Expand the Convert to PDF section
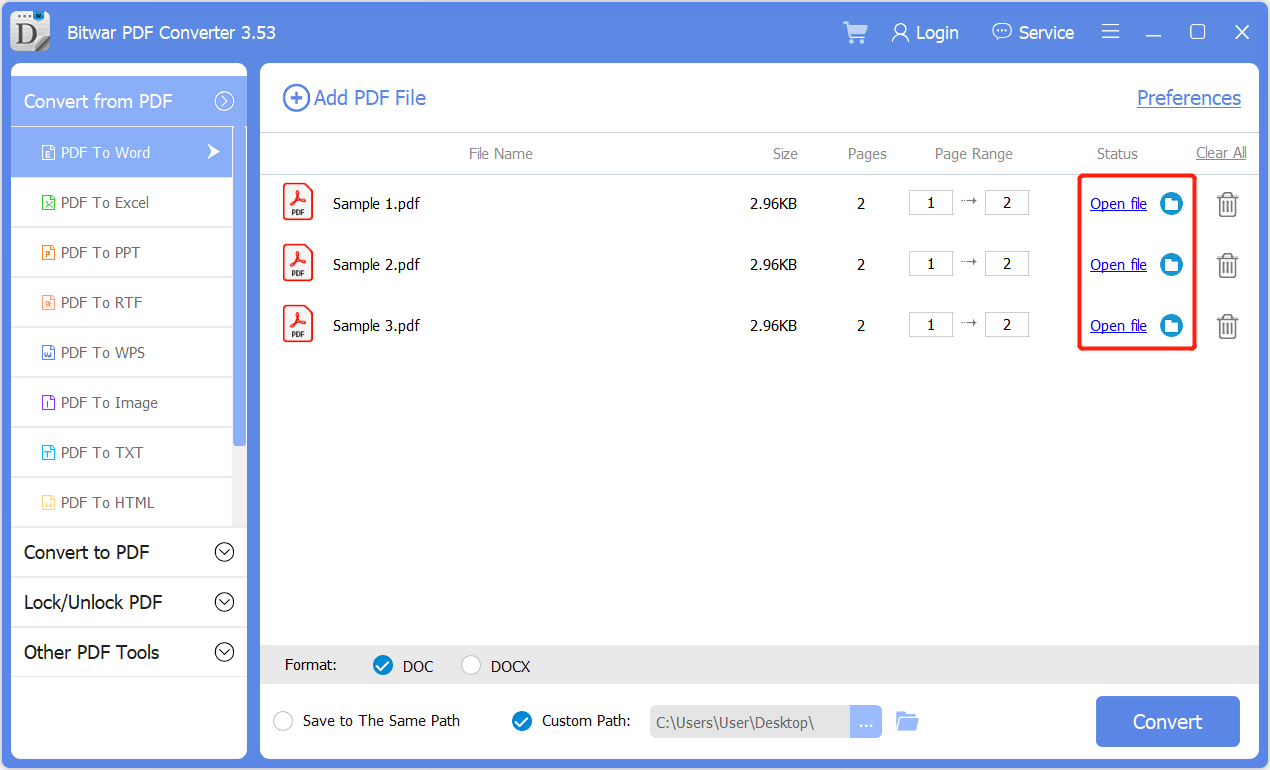Viewport: 1270px width, 770px height. pyautogui.click(x=225, y=552)
